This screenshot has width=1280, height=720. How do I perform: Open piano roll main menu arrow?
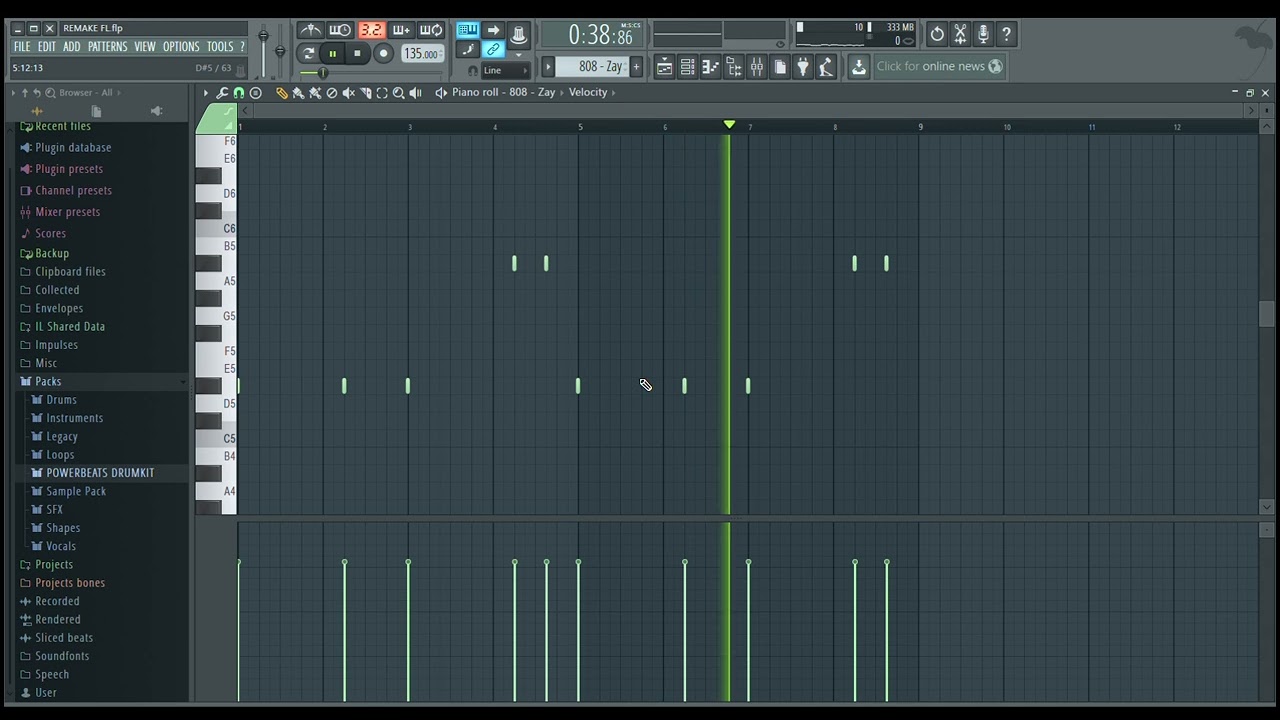(206, 93)
